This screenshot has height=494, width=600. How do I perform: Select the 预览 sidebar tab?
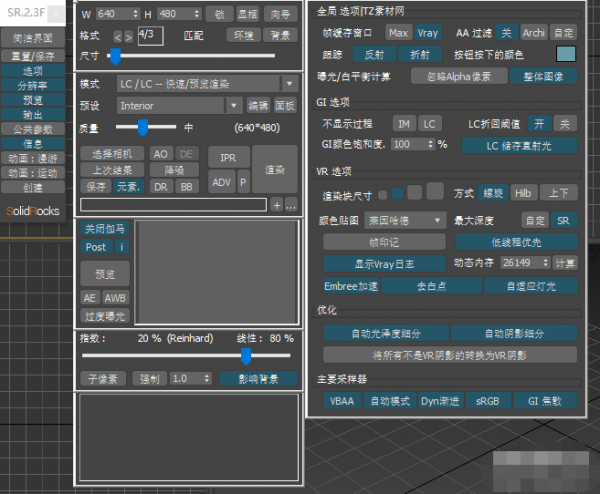tap(33, 100)
